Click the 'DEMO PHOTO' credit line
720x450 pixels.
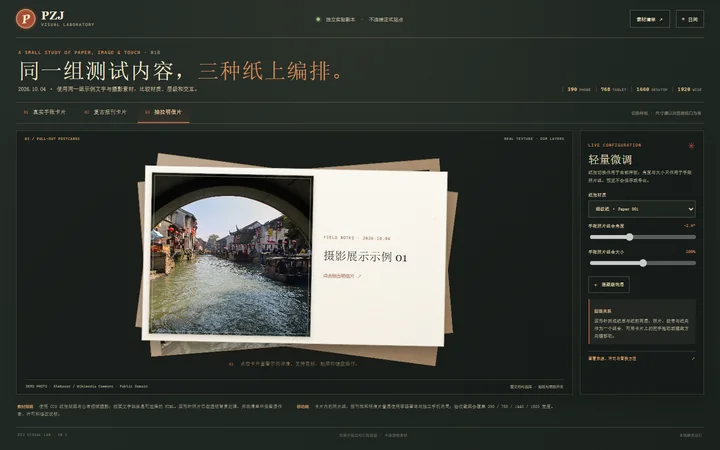coord(86,387)
